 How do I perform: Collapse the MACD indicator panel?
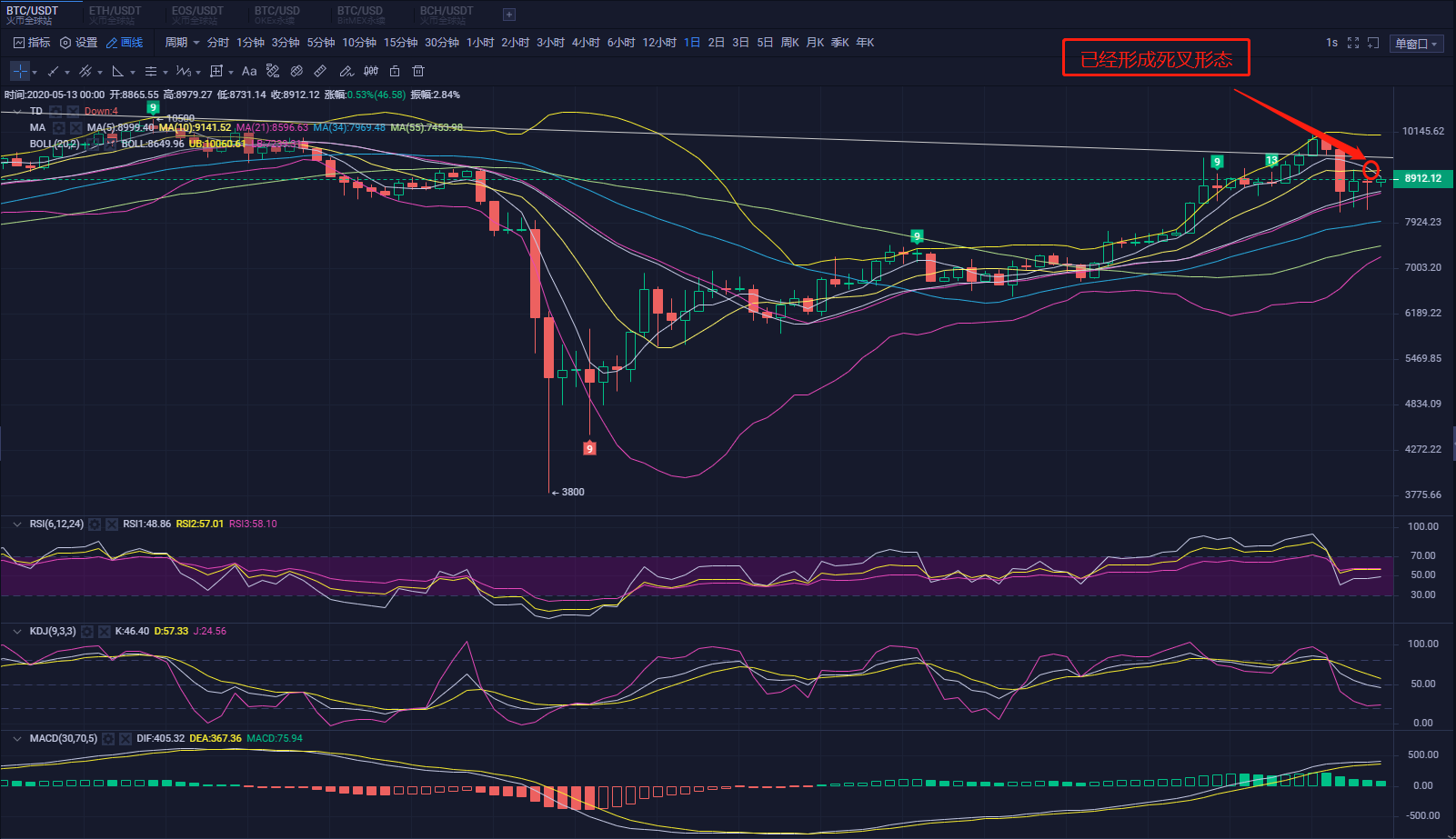point(17,739)
